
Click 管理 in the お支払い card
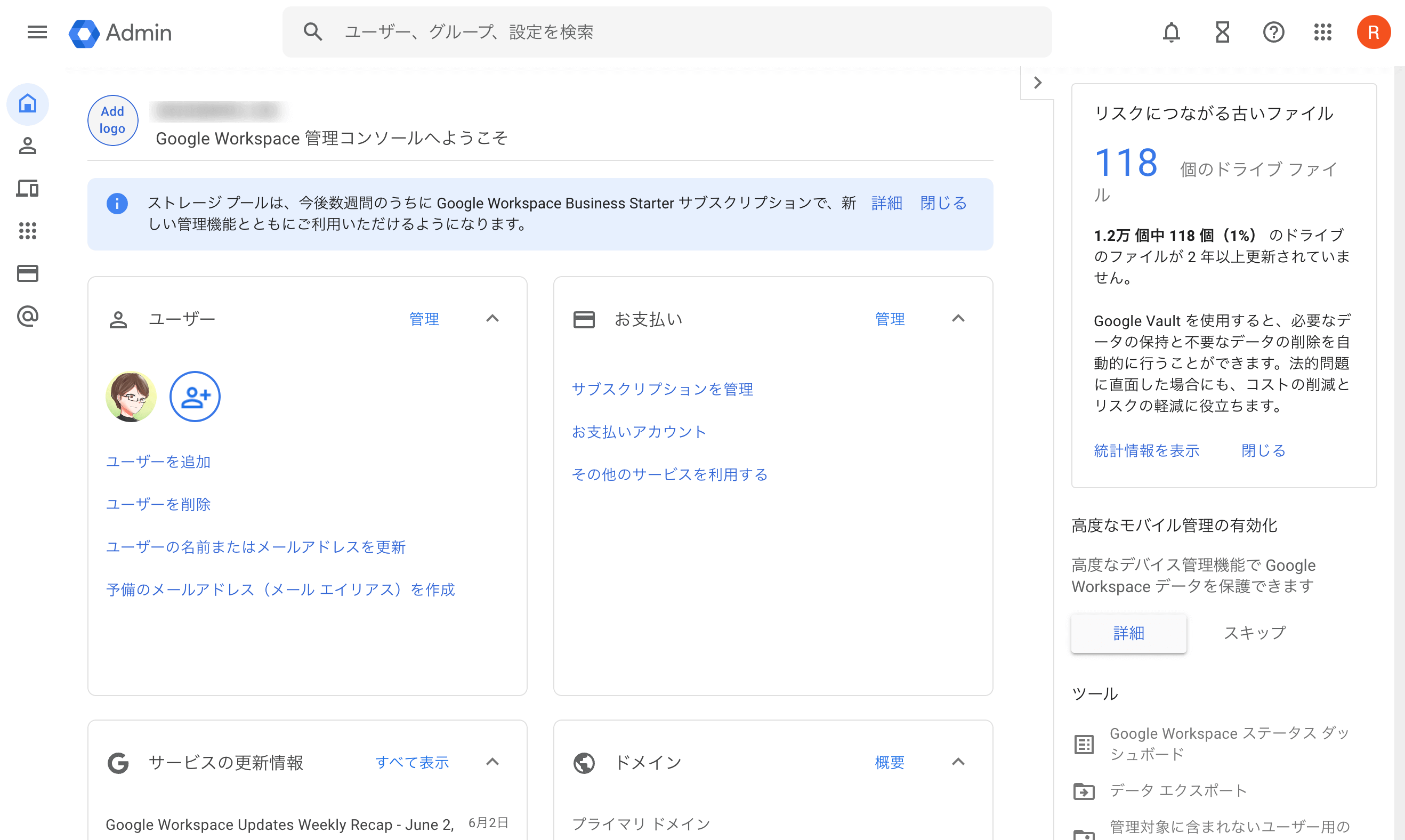(890, 319)
